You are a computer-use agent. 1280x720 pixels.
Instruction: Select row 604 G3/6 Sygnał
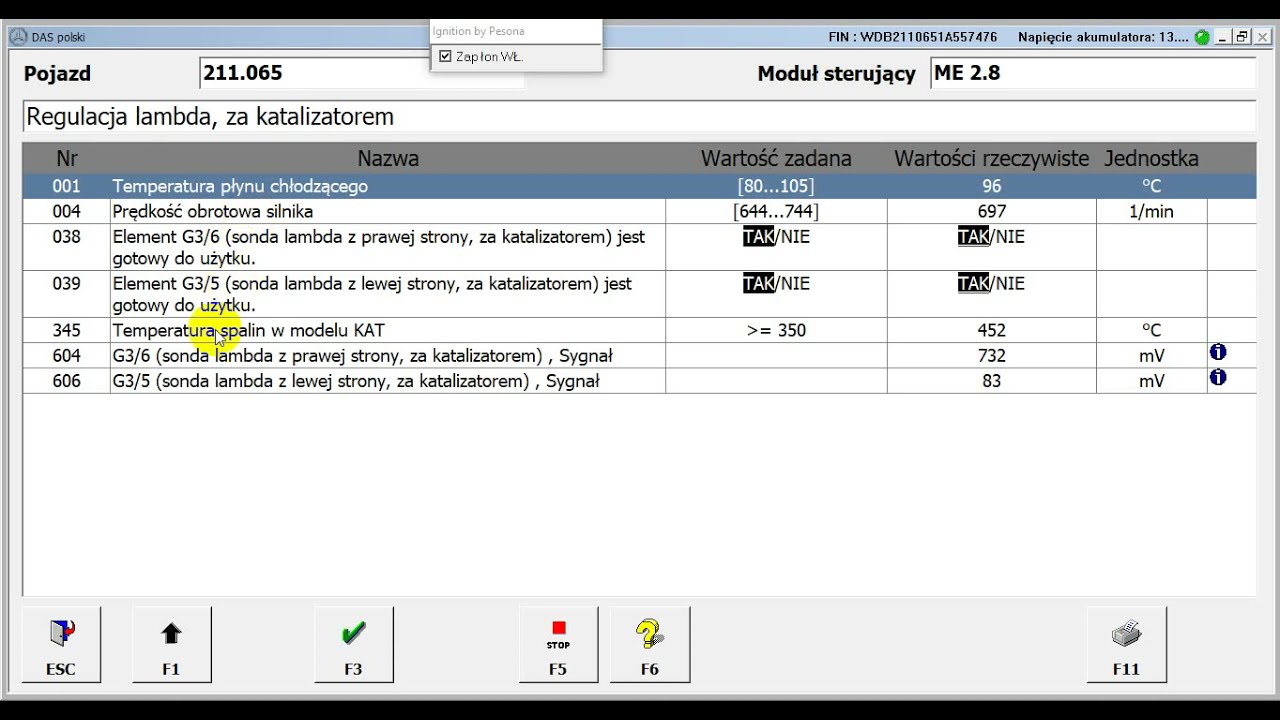pyautogui.click(x=639, y=355)
